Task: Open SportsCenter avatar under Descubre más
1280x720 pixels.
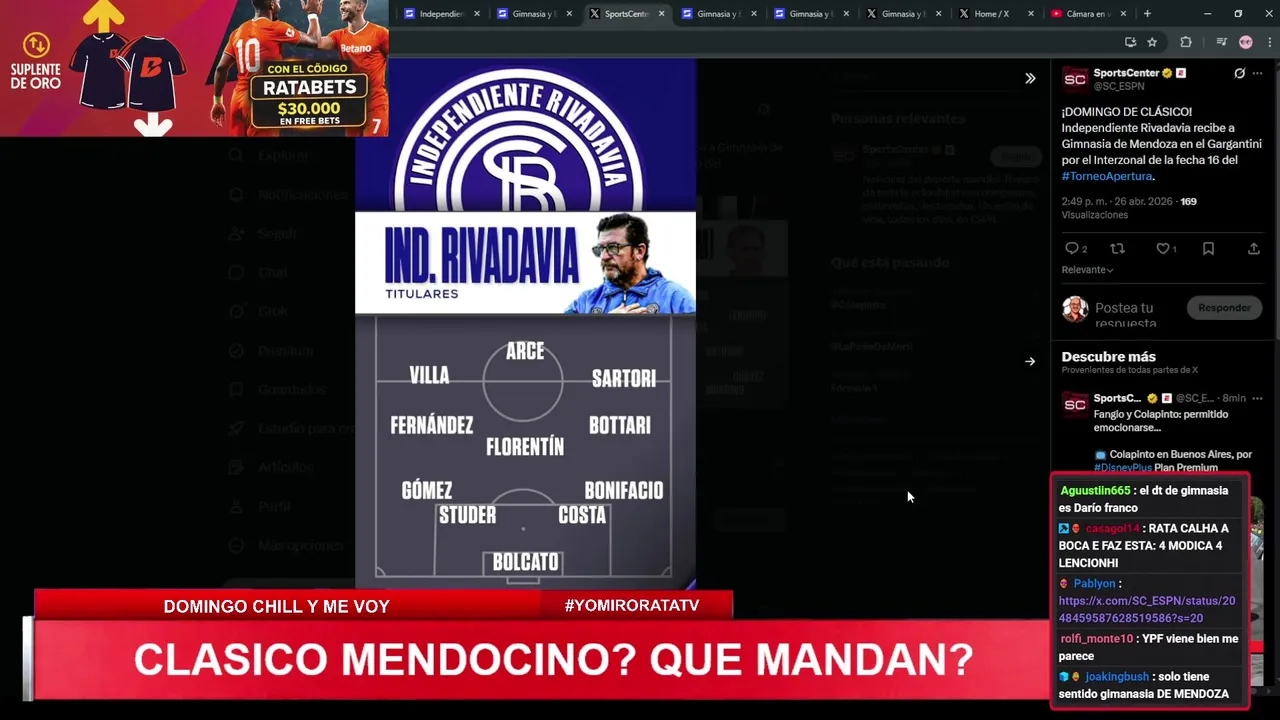Action: (1075, 404)
